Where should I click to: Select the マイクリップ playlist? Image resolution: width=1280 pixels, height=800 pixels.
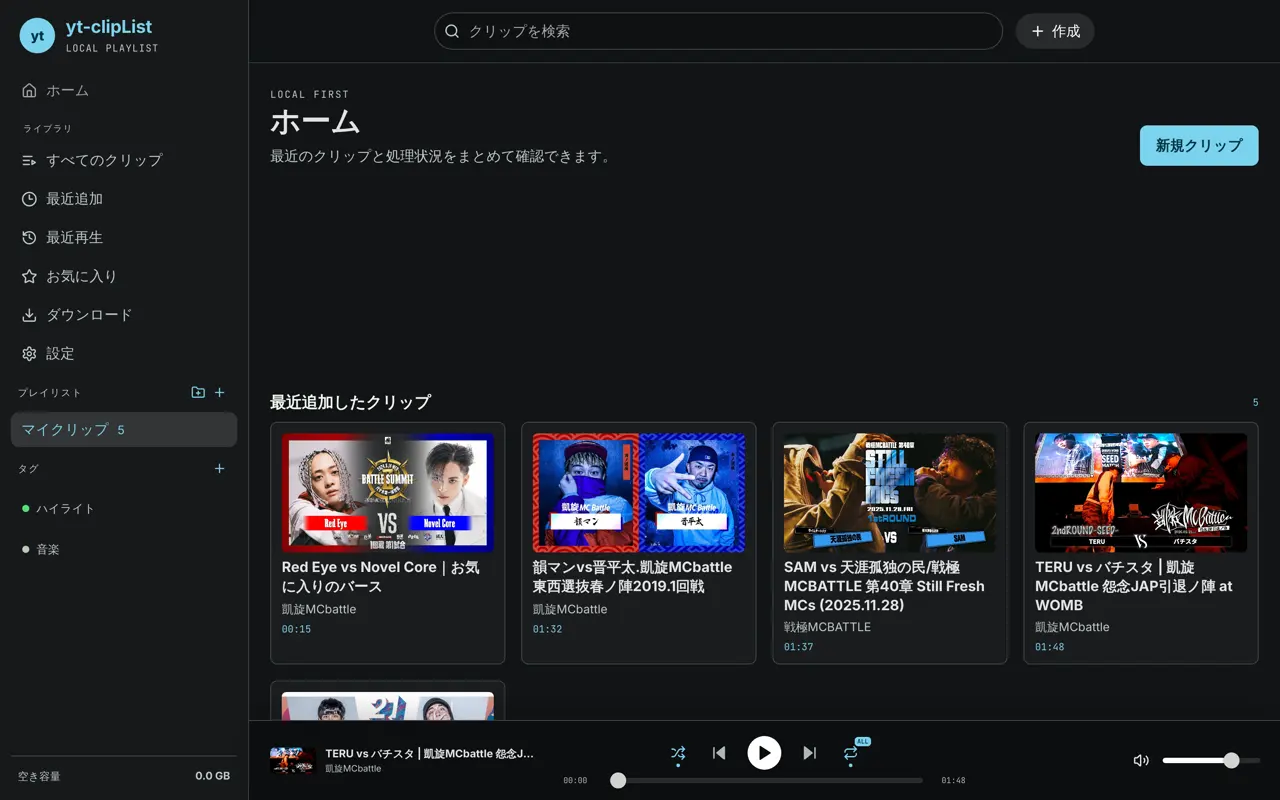point(124,430)
